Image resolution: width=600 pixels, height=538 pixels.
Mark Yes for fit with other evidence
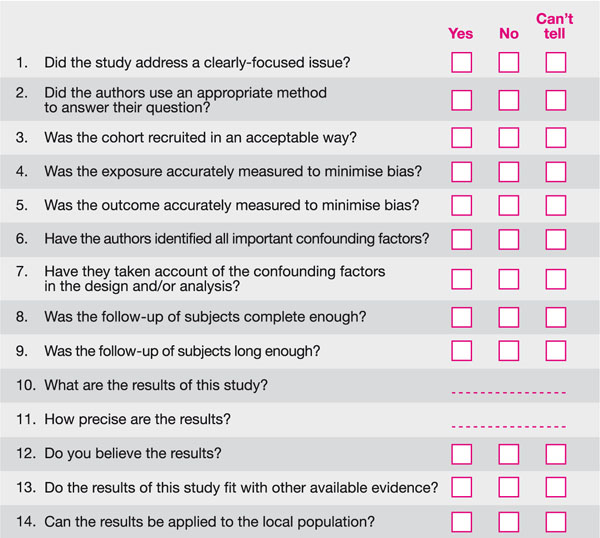(x=461, y=487)
